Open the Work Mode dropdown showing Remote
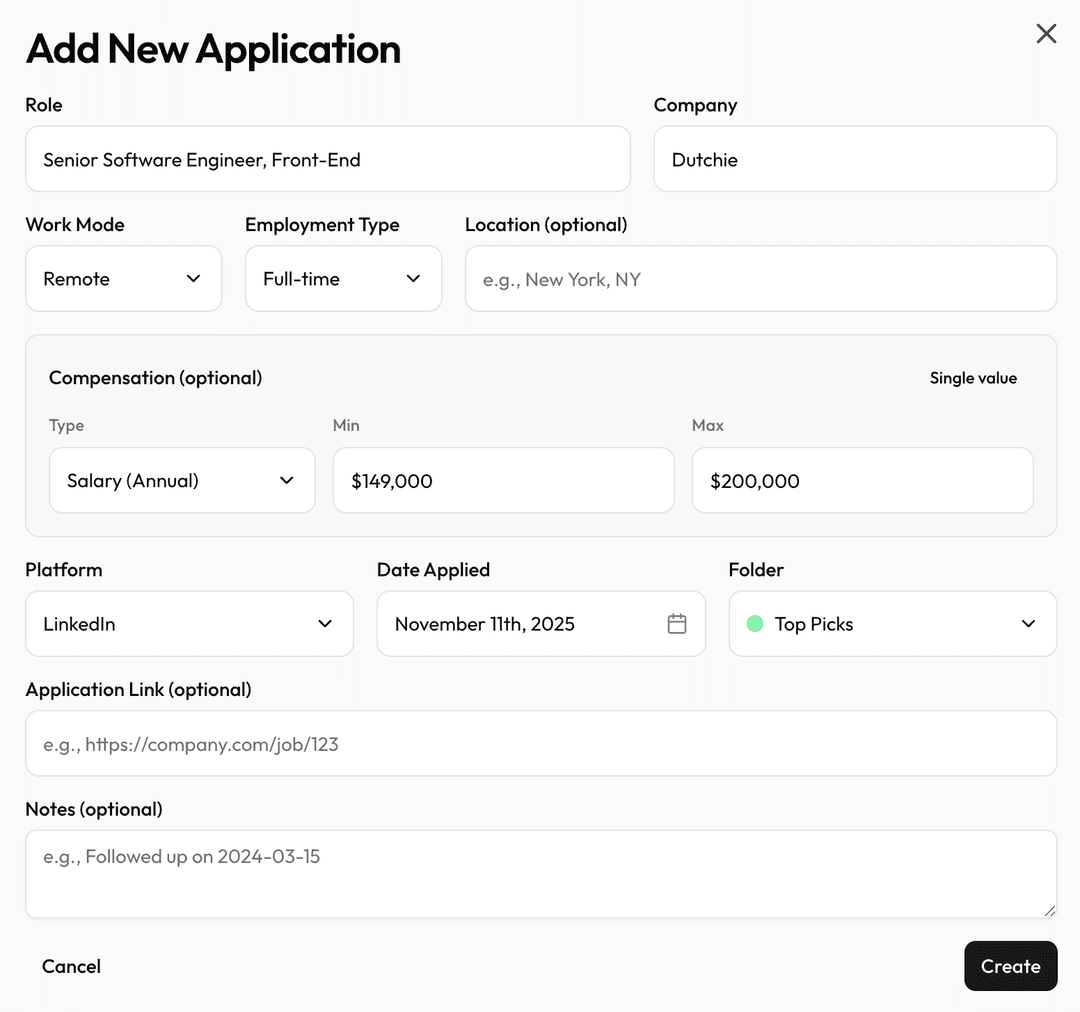 (123, 279)
